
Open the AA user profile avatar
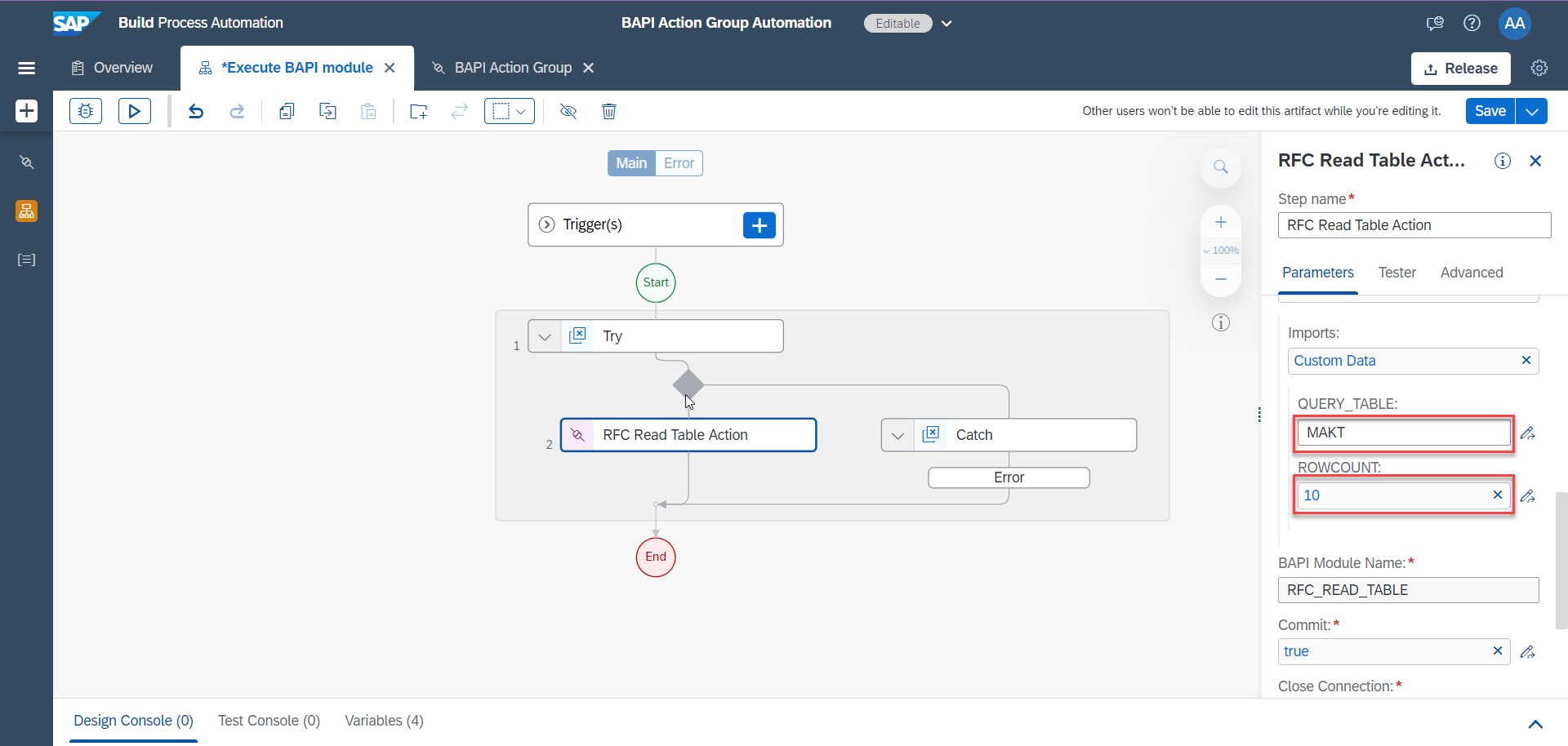pos(1514,23)
